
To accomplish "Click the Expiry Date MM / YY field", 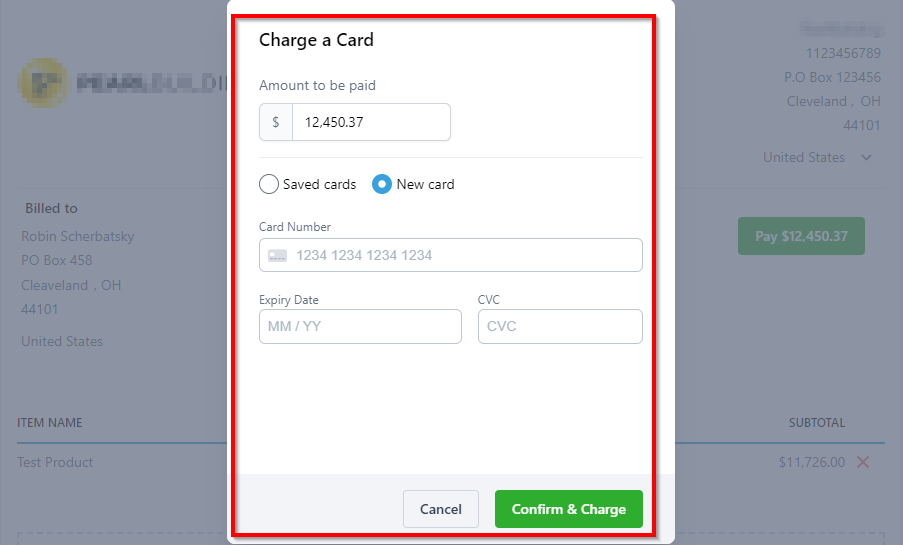I will point(360,327).
